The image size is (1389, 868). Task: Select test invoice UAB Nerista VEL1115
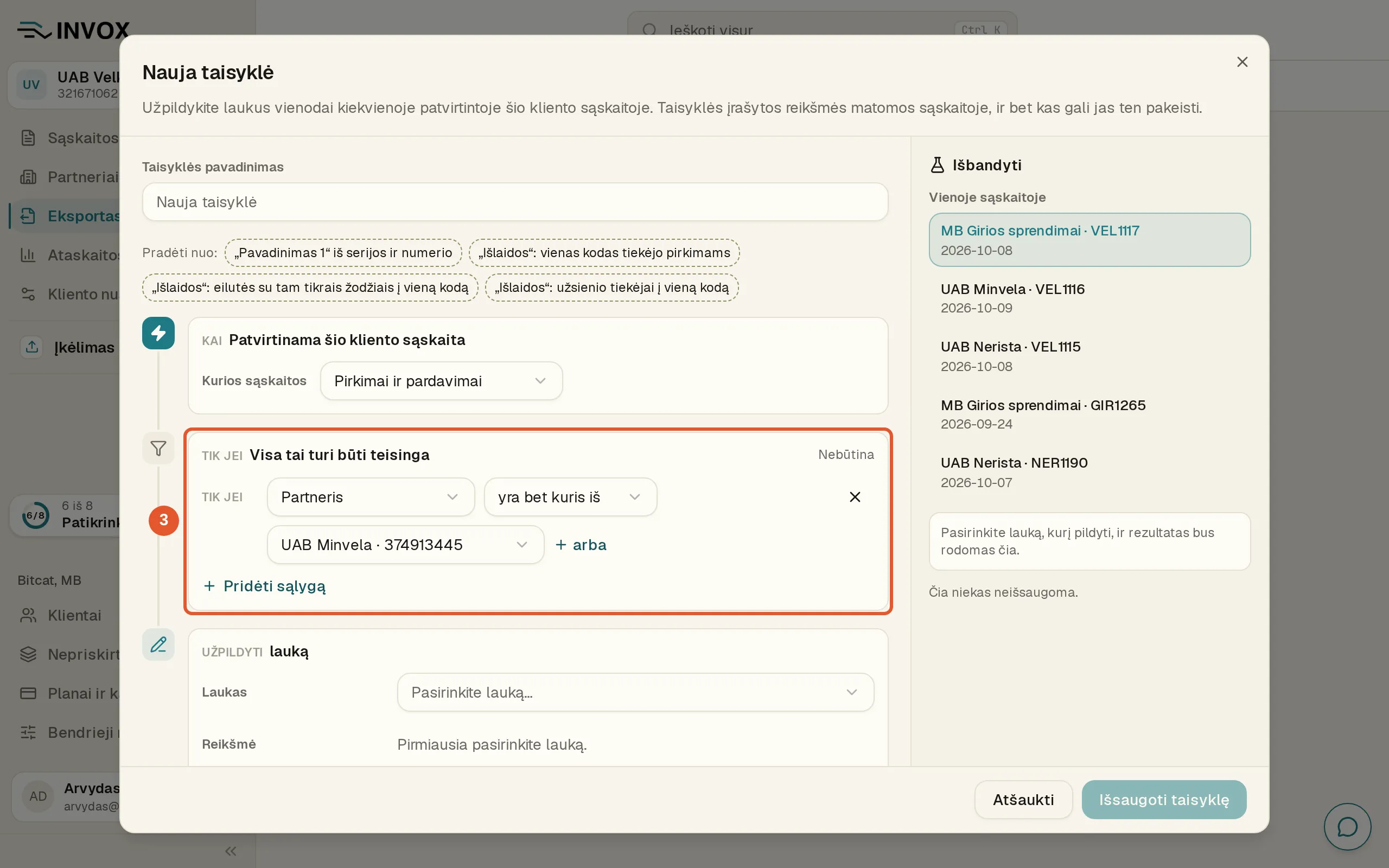pyautogui.click(x=1089, y=356)
